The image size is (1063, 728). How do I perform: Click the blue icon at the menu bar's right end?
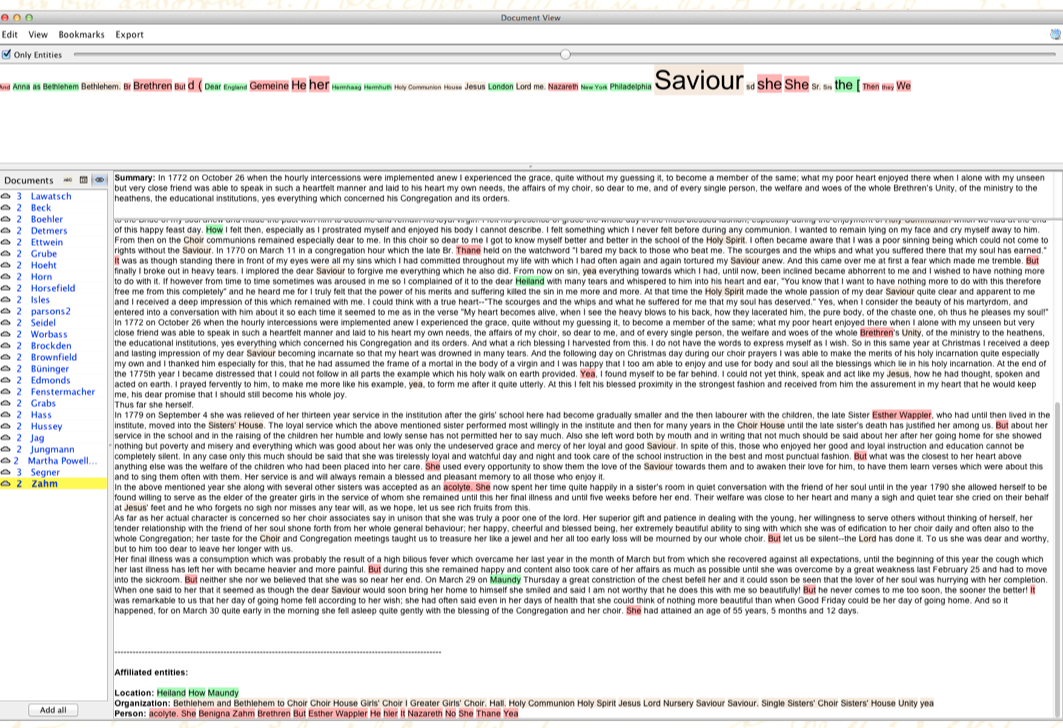tap(1055, 34)
